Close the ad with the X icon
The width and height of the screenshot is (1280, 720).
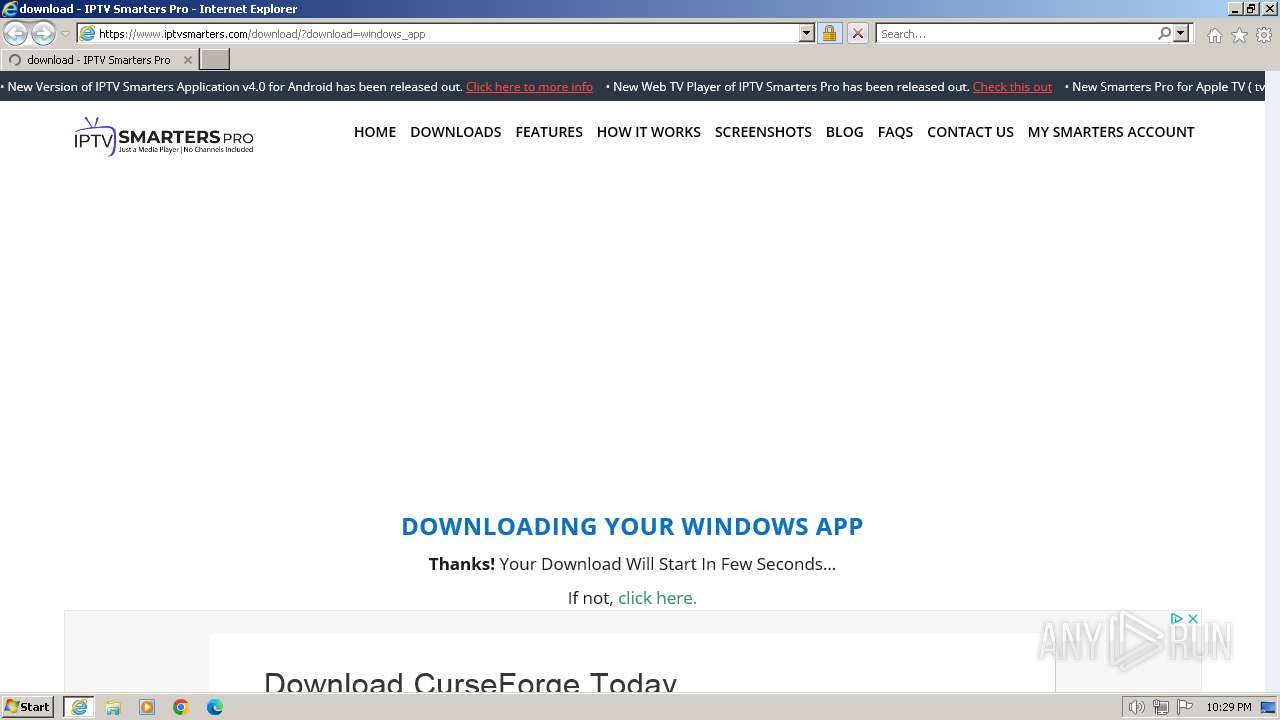tap(1192, 619)
